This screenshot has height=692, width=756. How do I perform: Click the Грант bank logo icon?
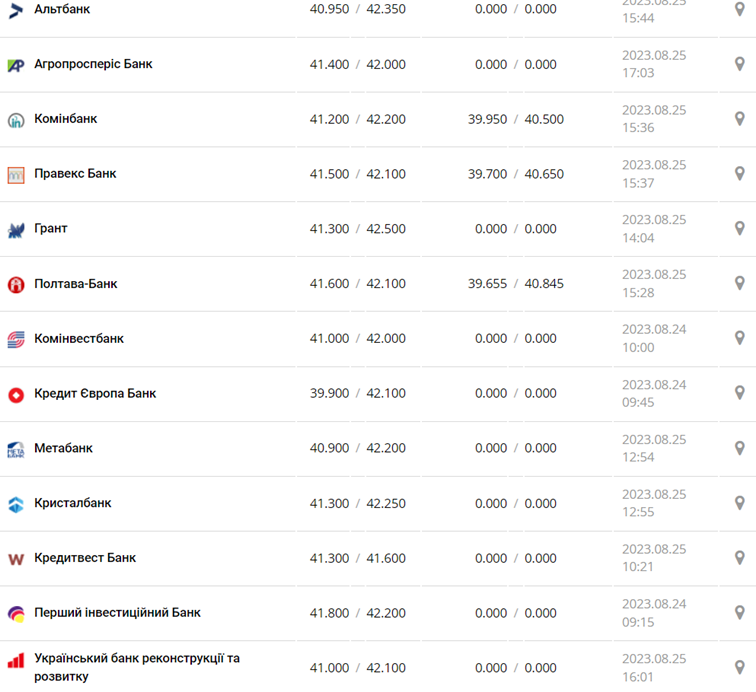click(16, 230)
